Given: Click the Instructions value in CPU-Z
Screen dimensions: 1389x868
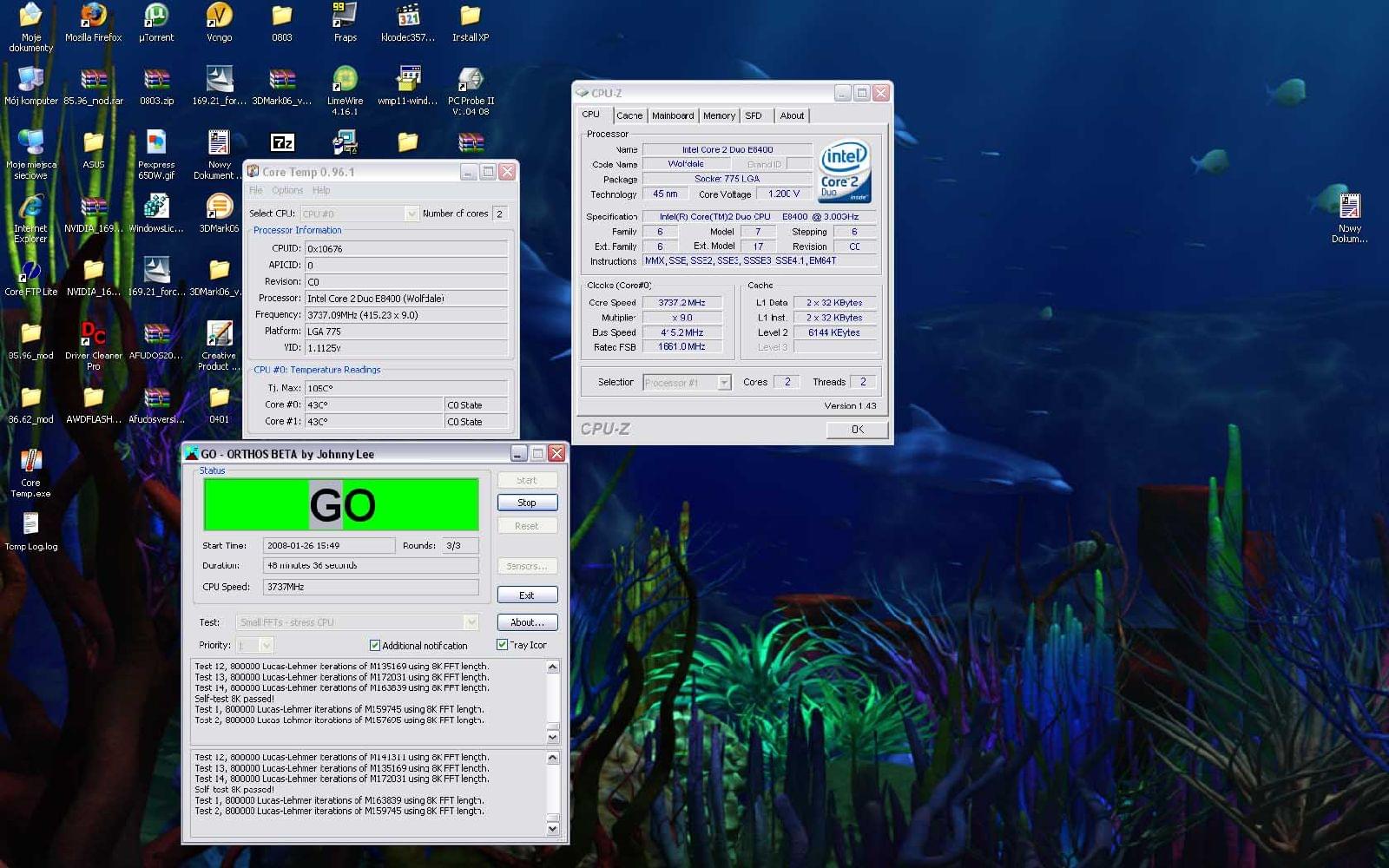Looking at the screenshot, I should [760, 261].
